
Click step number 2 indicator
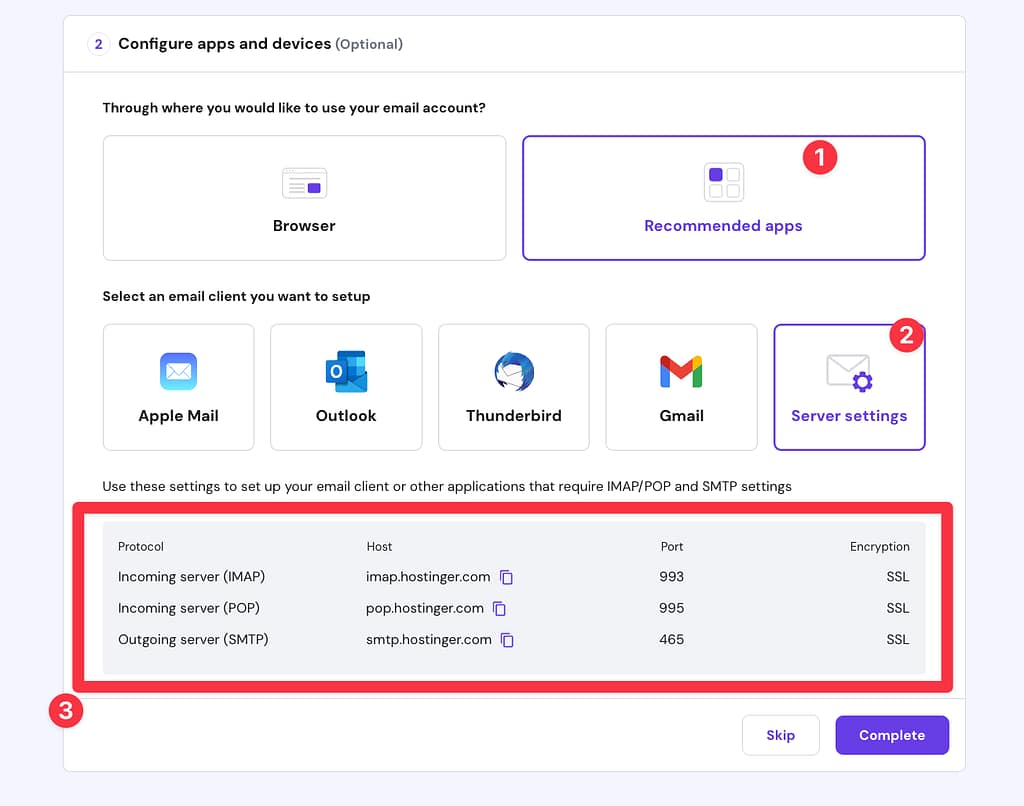pyautogui.click(x=97, y=44)
